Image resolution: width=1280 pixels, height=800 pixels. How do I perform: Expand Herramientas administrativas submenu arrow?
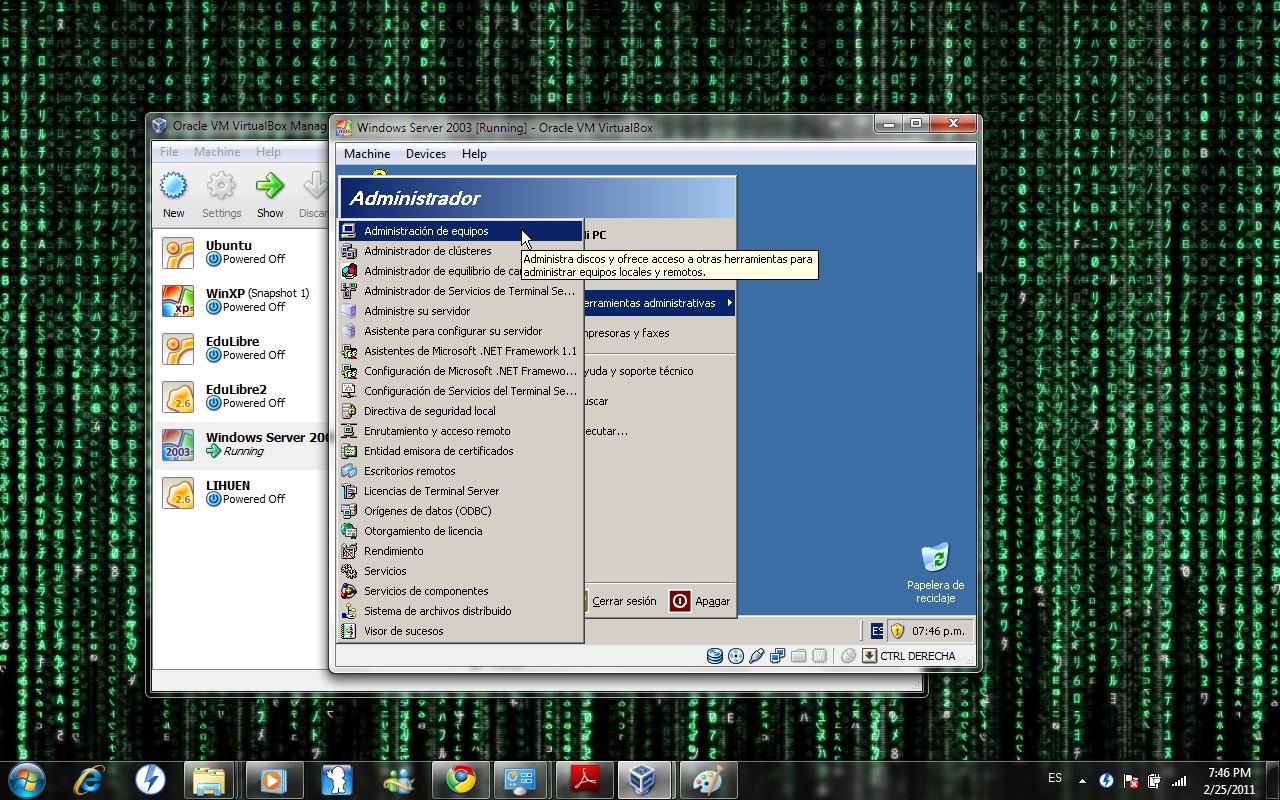pyautogui.click(x=729, y=303)
